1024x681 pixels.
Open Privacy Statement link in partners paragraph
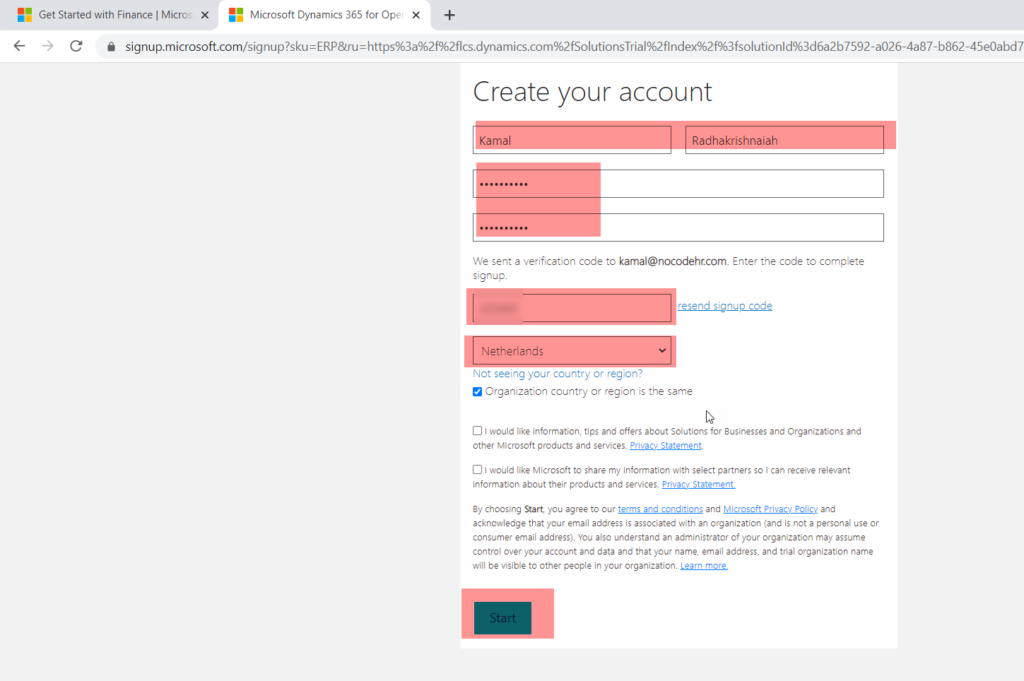[698, 484]
